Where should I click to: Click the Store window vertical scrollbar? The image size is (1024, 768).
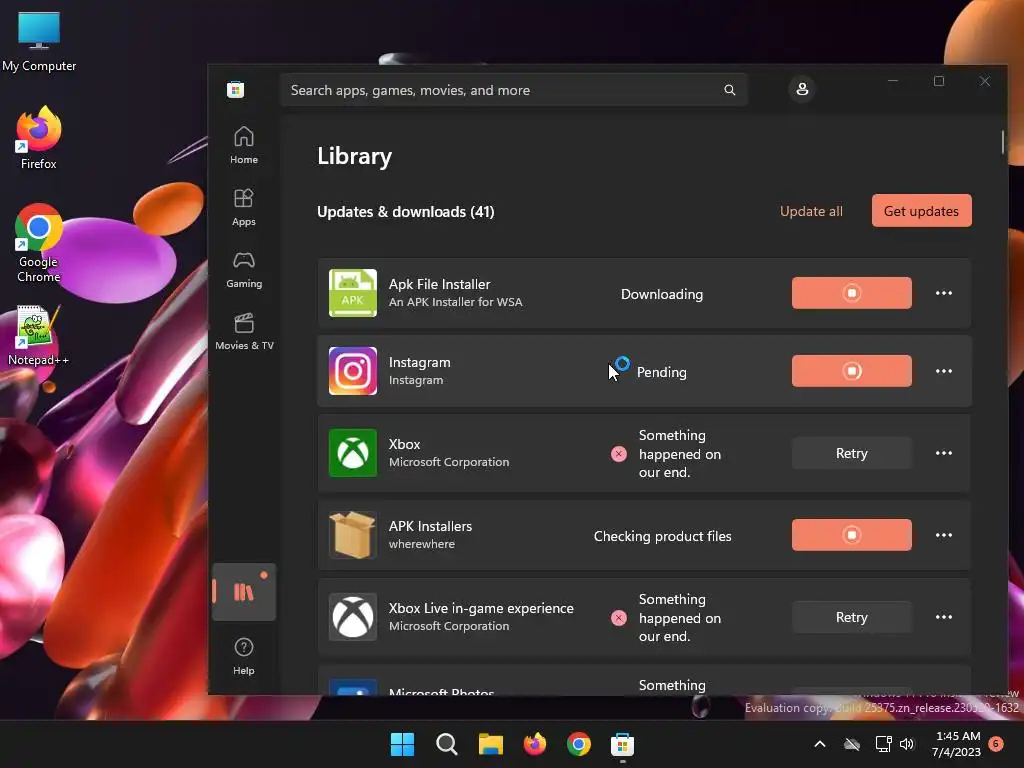(1002, 142)
